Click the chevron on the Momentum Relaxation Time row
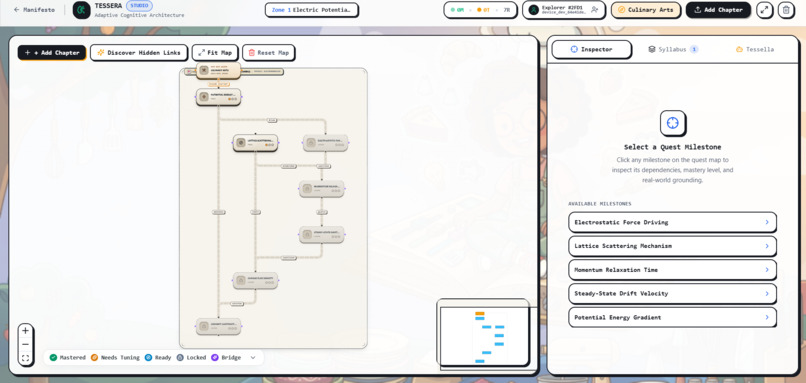 click(766, 269)
